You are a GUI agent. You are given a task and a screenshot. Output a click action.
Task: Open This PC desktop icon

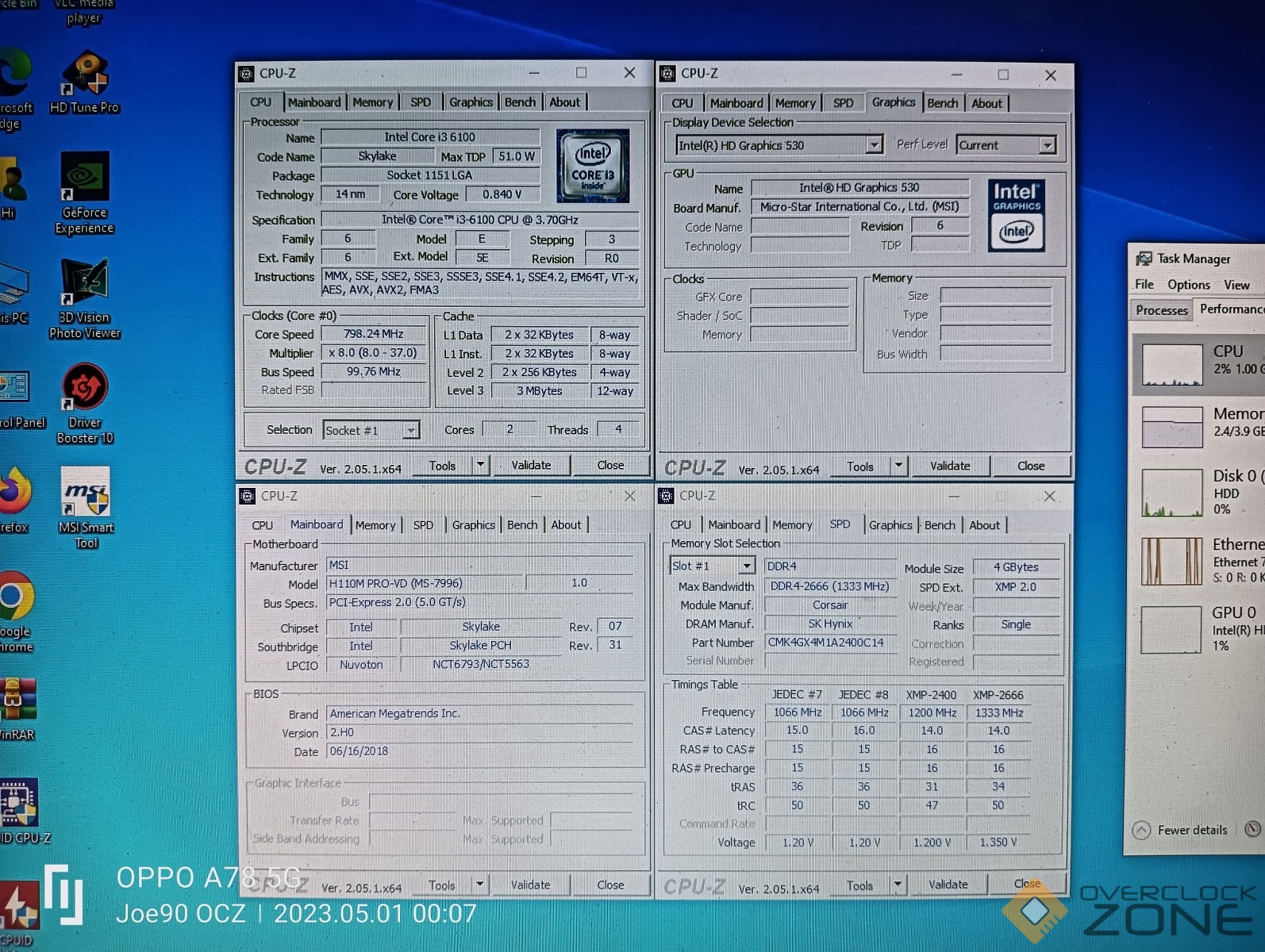pos(14,294)
